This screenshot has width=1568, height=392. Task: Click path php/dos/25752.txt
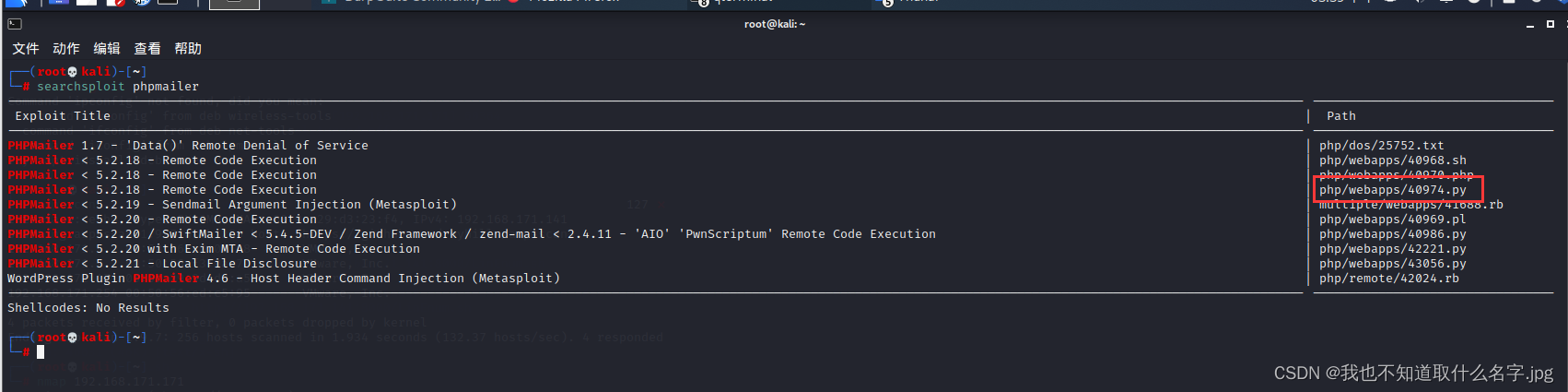pos(1382,146)
